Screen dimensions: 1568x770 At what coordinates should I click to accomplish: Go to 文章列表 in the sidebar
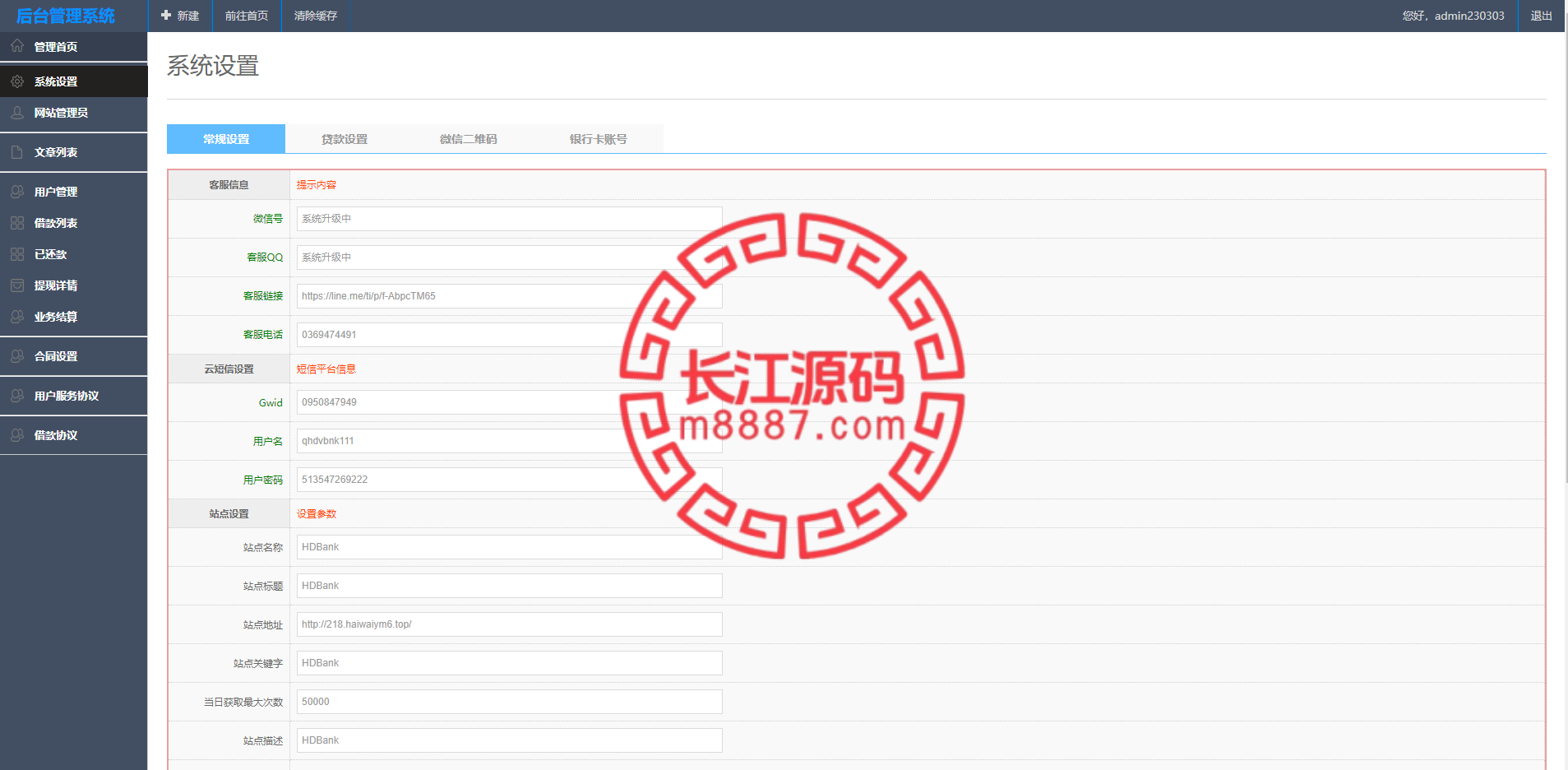(x=74, y=152)
